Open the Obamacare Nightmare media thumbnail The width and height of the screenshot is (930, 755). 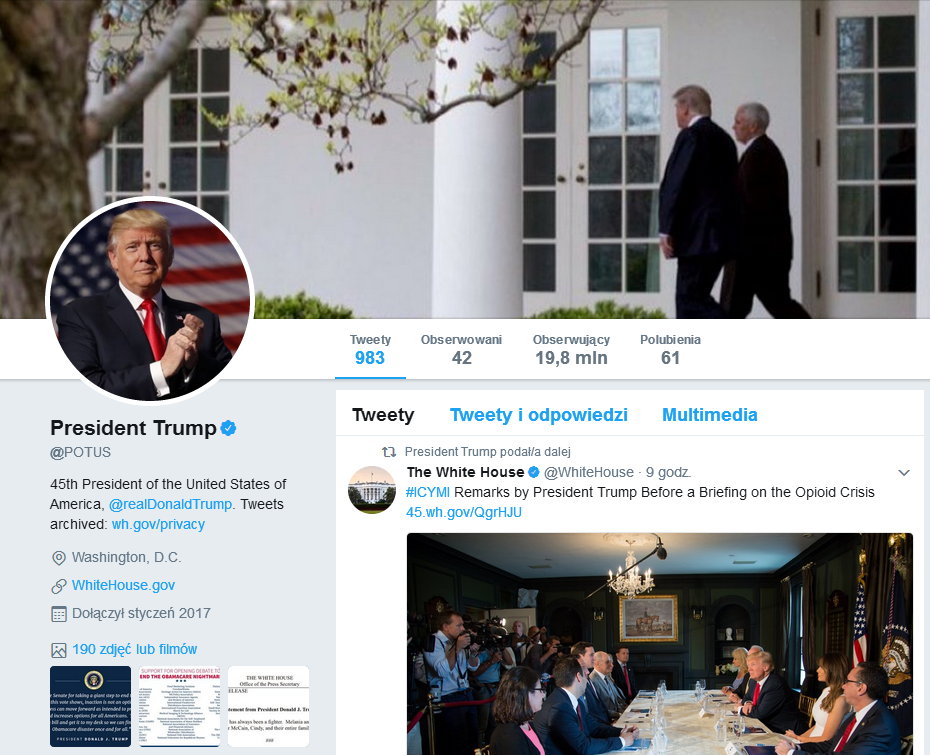coord(179,706)
